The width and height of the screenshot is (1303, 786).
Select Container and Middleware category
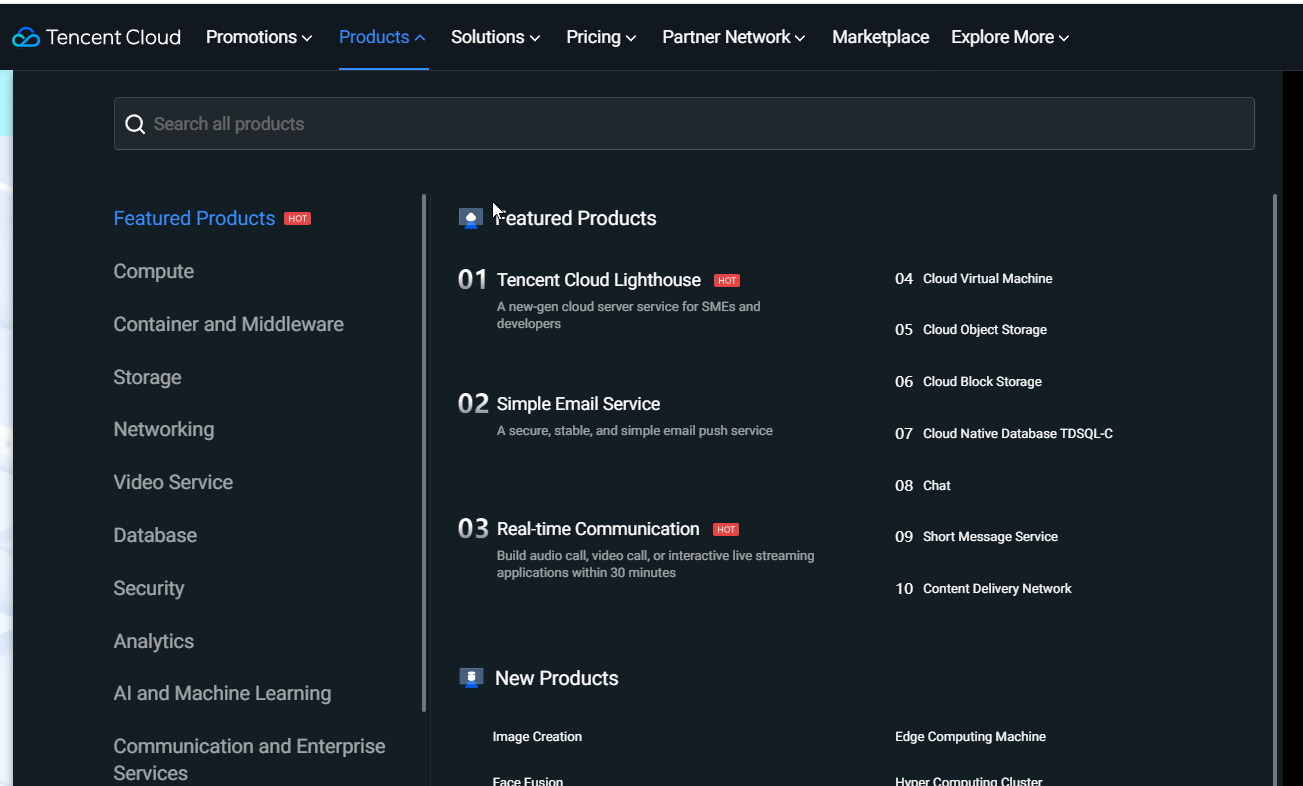229,324
